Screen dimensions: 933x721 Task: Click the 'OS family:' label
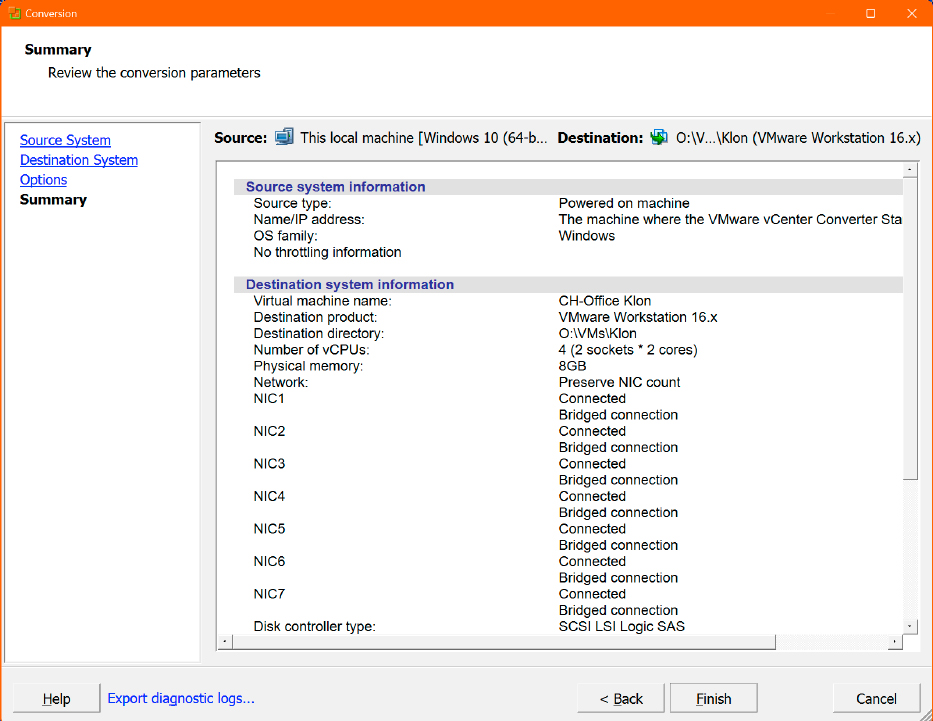pos(285,236)
